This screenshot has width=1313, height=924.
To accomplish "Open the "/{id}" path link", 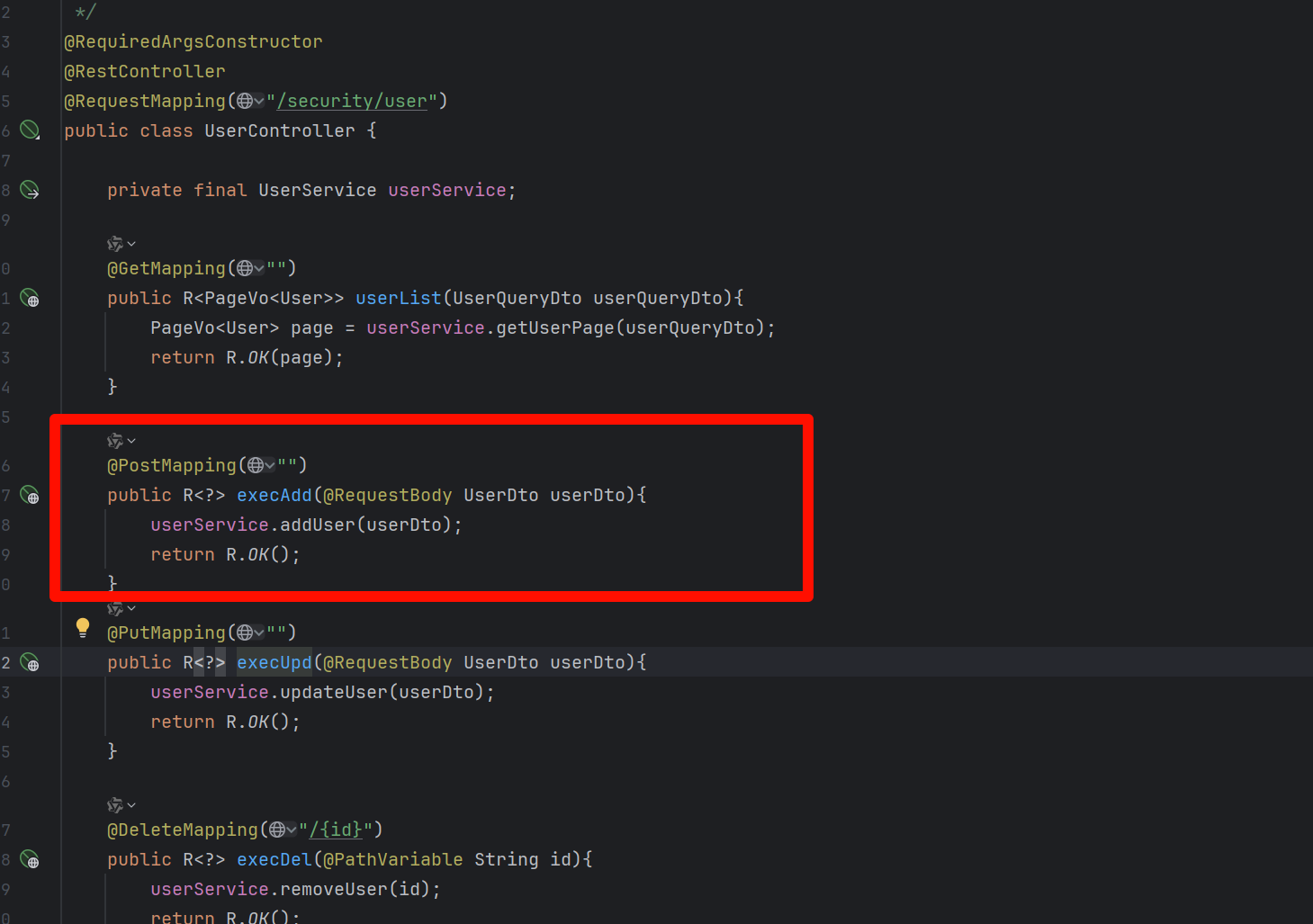I will (336, 830).
